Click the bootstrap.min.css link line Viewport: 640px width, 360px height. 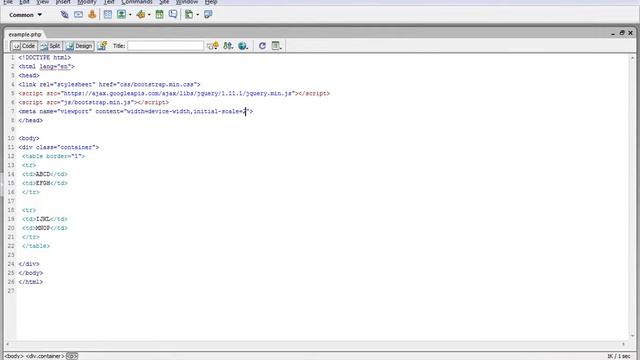click(109, 84)
